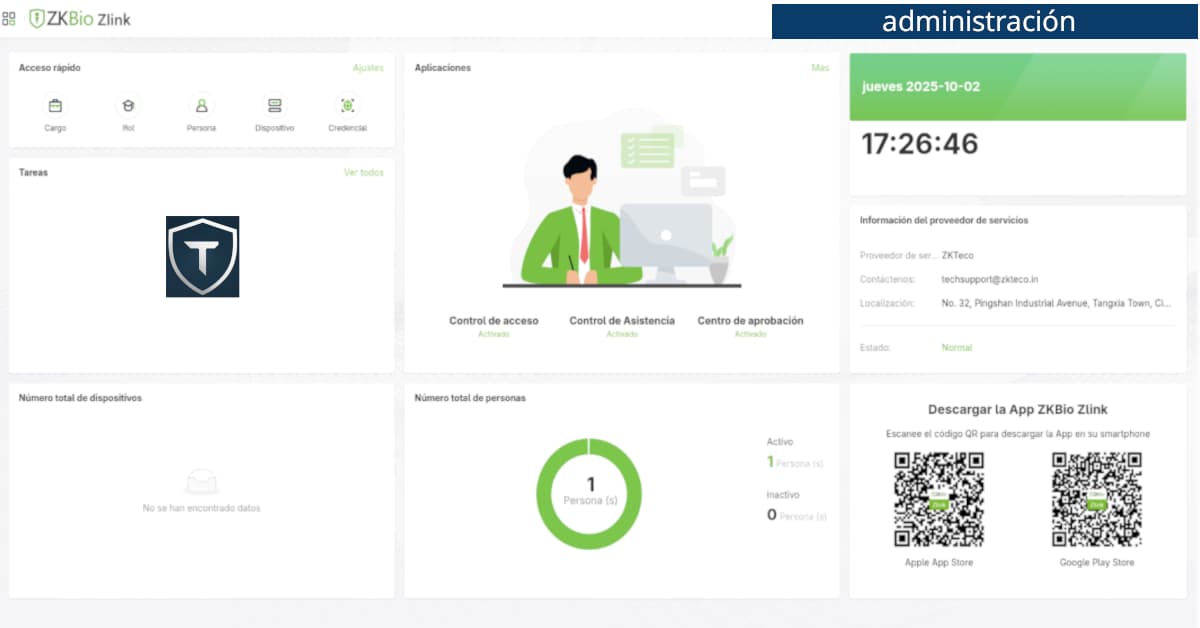Image resolution: width=1200 pixels, height=628 pixels.
Task: Open Más in the Aplicaciones panel
Action: 821,68
